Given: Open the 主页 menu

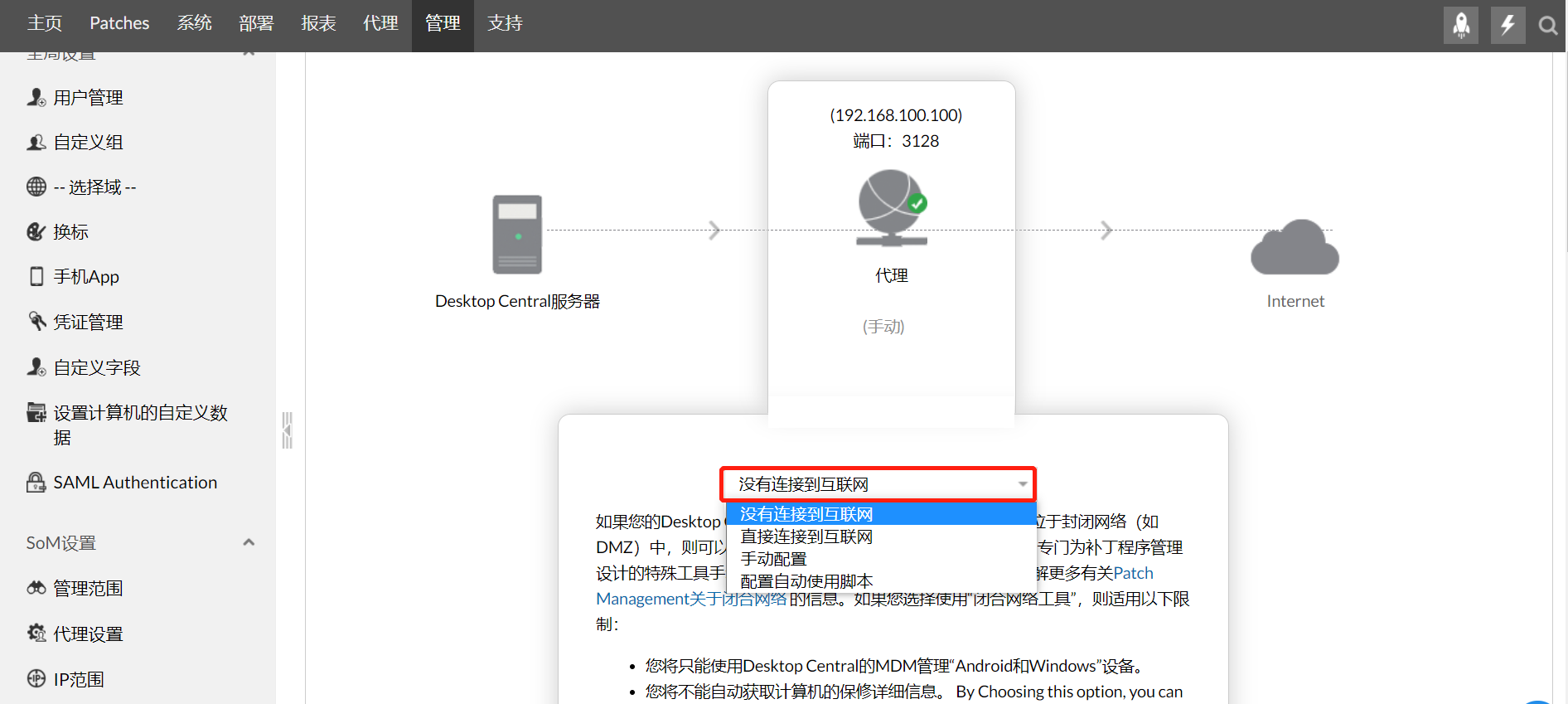Looking at the screenshot, I should (45, 23).
